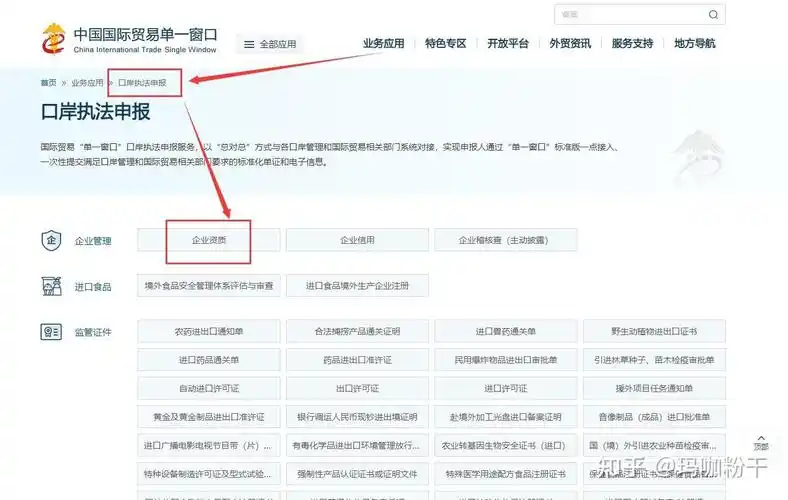Open 音像制品（成品）进口批准单
The image size is (788, 500).
(654, 417)
